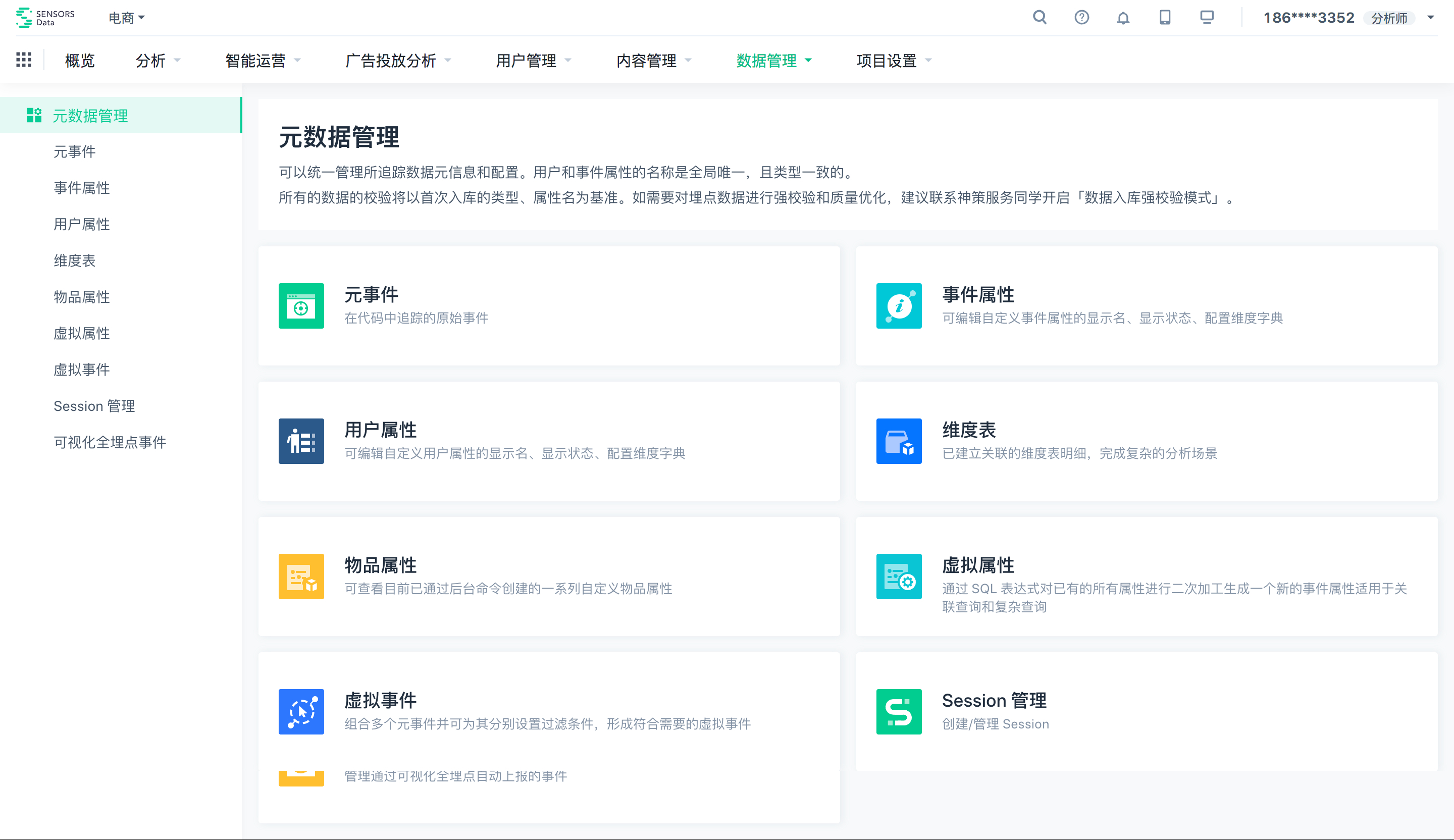Click the 186****3352 account name

pos(1309,18)
